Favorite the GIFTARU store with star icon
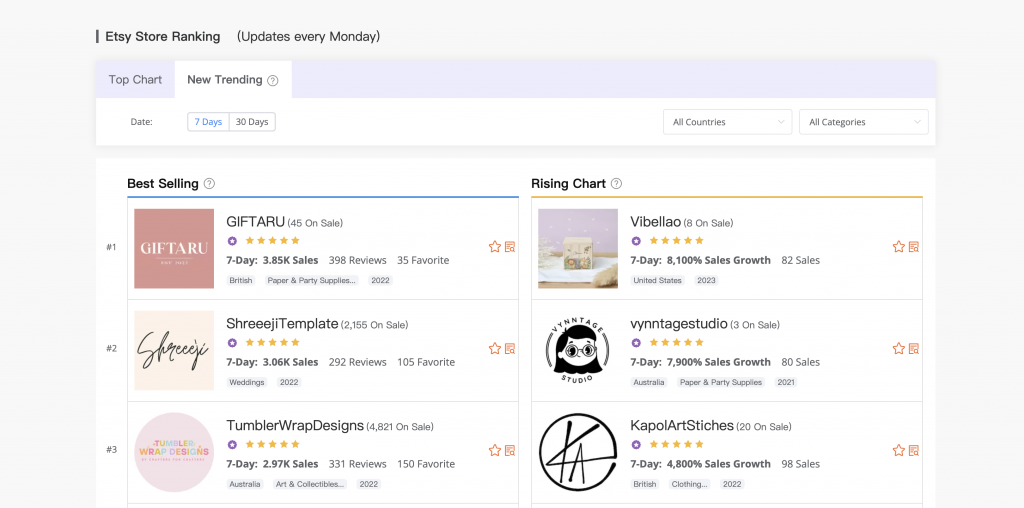 [x=494, y=247]
